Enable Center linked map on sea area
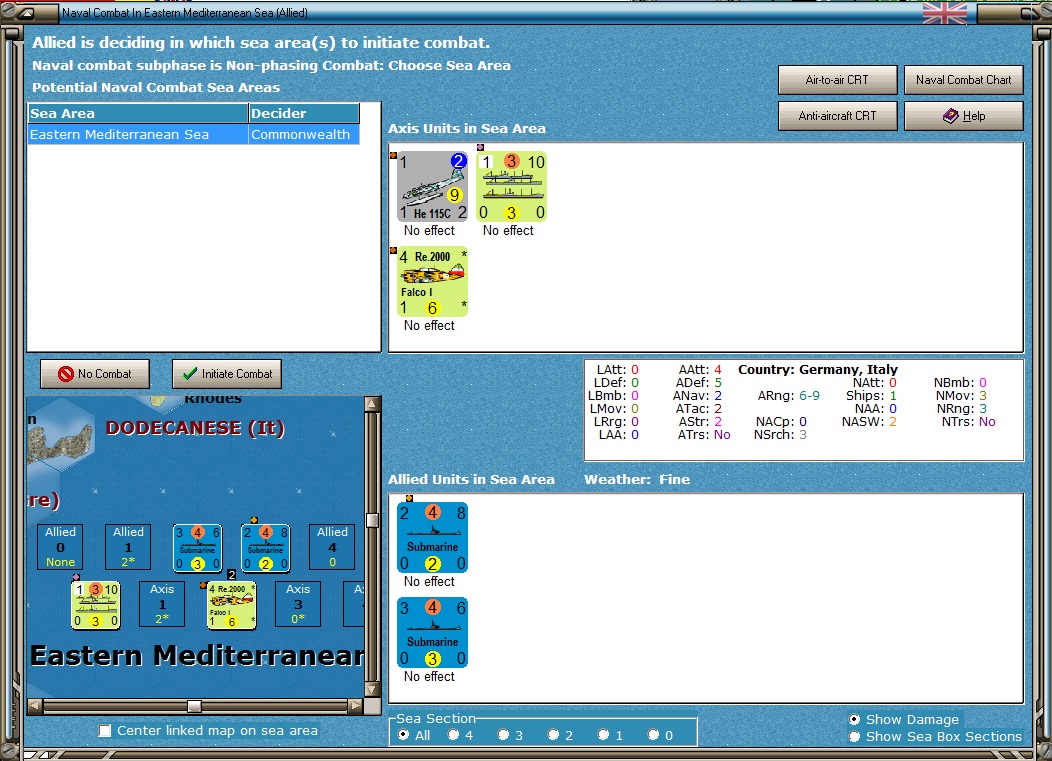This screenshot has height=761, width=1052. [x=105, y=731]
